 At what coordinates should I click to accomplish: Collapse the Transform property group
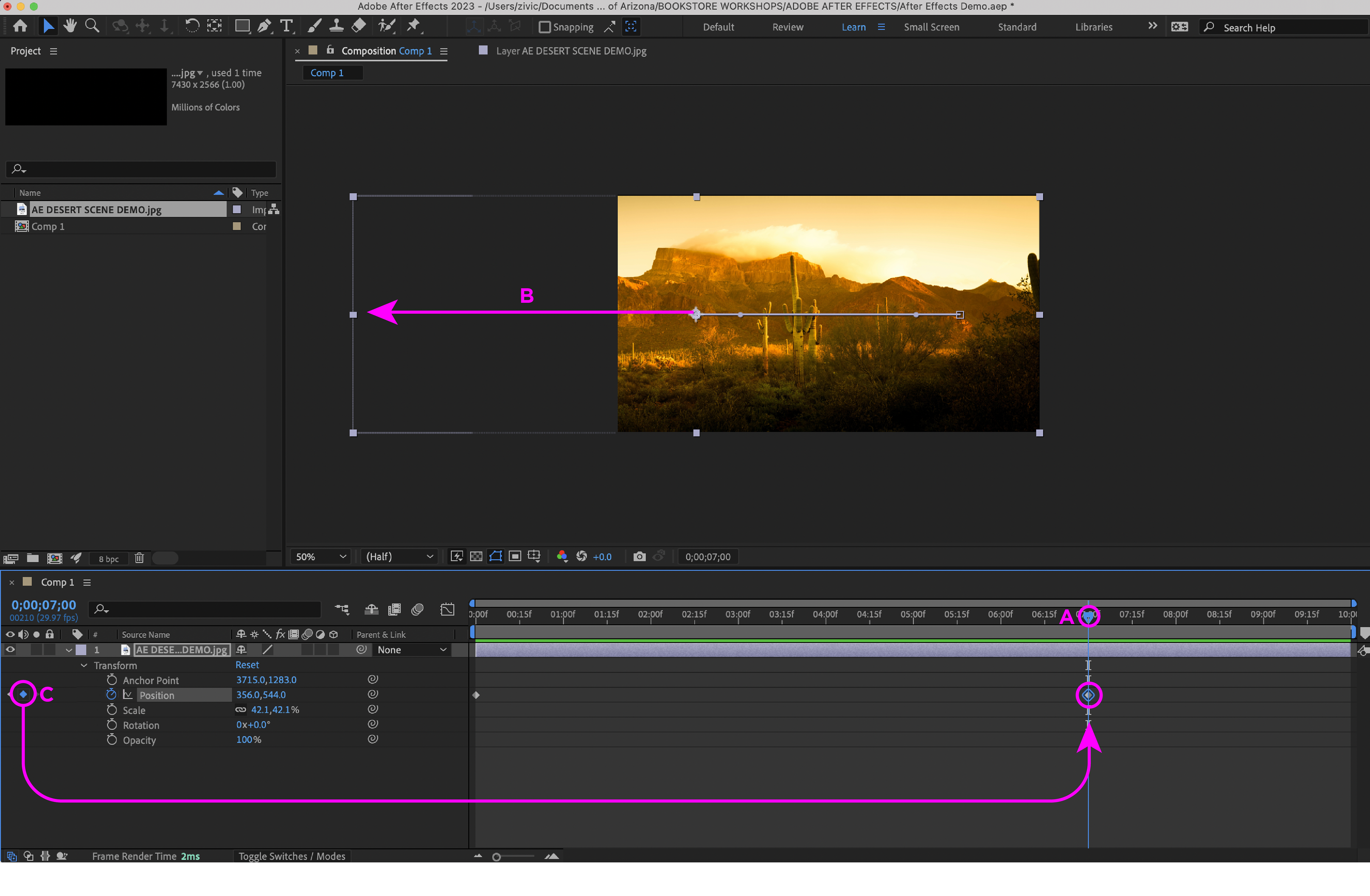84,665
